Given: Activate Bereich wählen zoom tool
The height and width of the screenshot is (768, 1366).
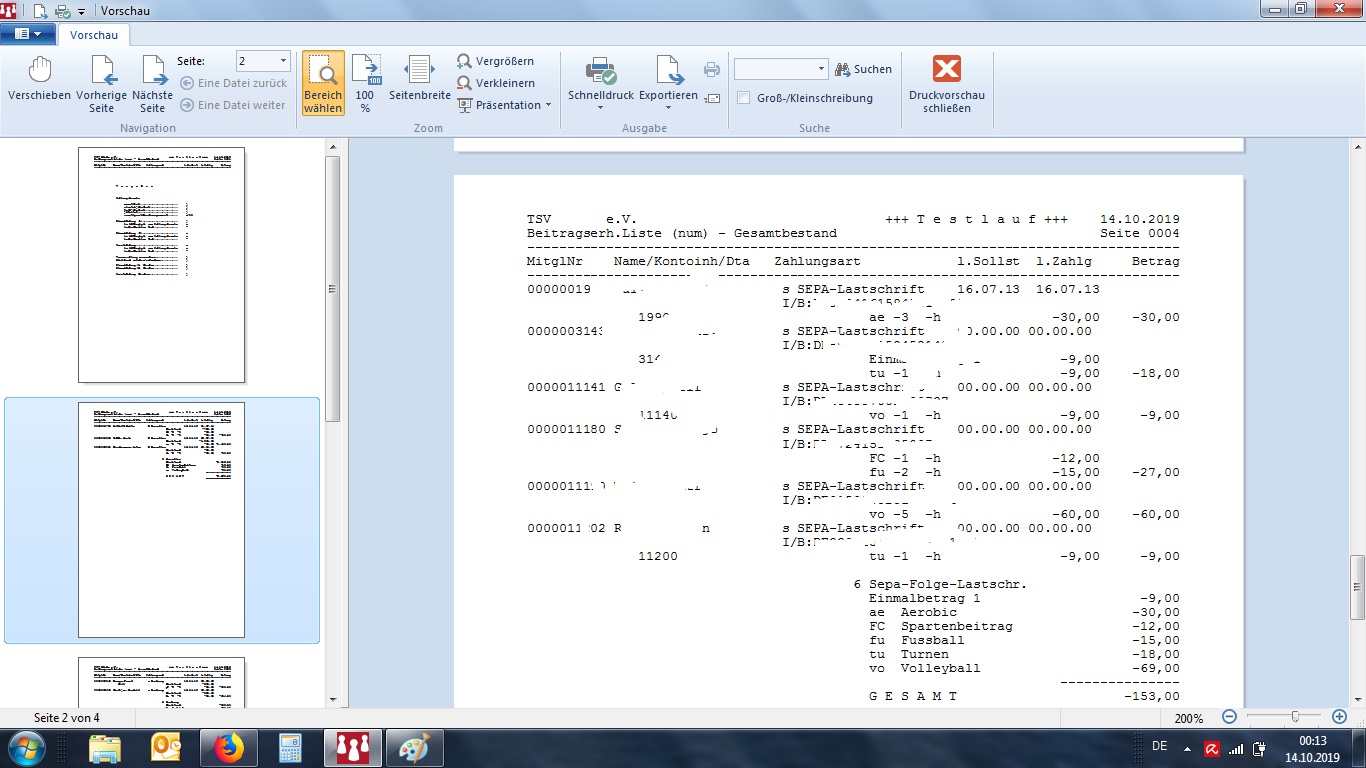Looking at the screenshot, I should tap(323, 82).
